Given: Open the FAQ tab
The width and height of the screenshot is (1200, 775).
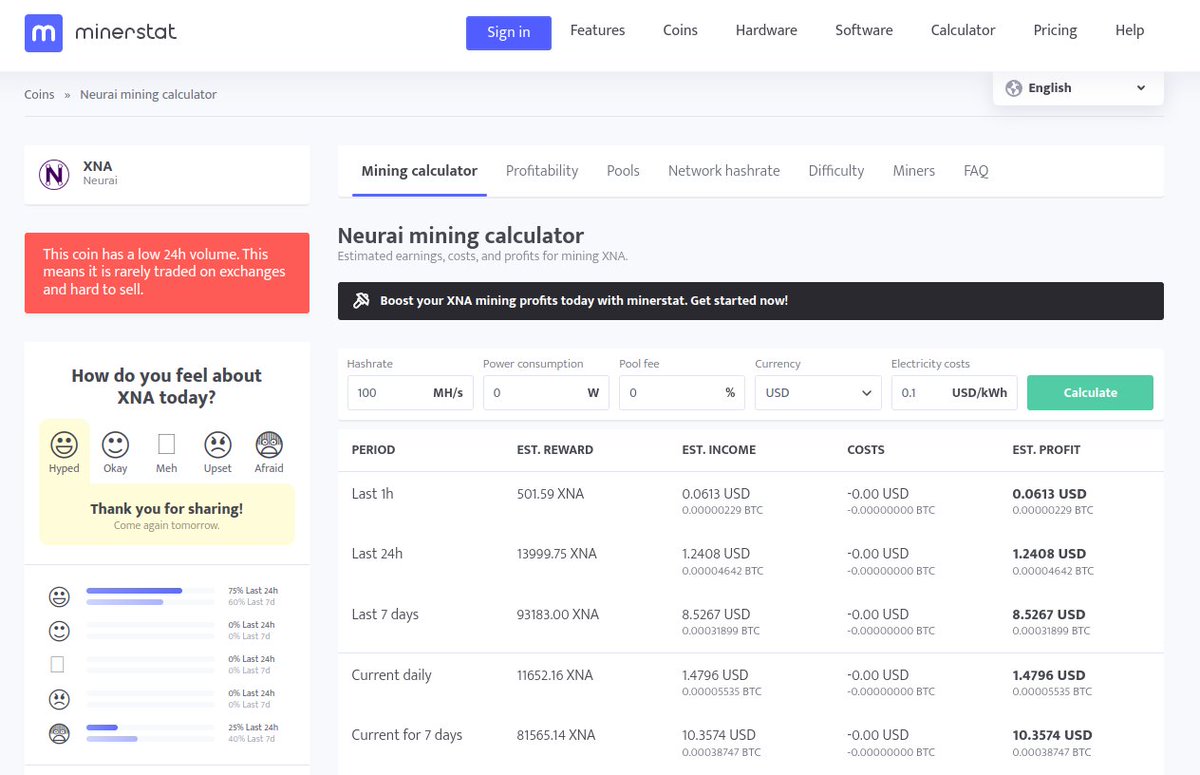Looking at the screenshot, I should click(x=976, y=171).
